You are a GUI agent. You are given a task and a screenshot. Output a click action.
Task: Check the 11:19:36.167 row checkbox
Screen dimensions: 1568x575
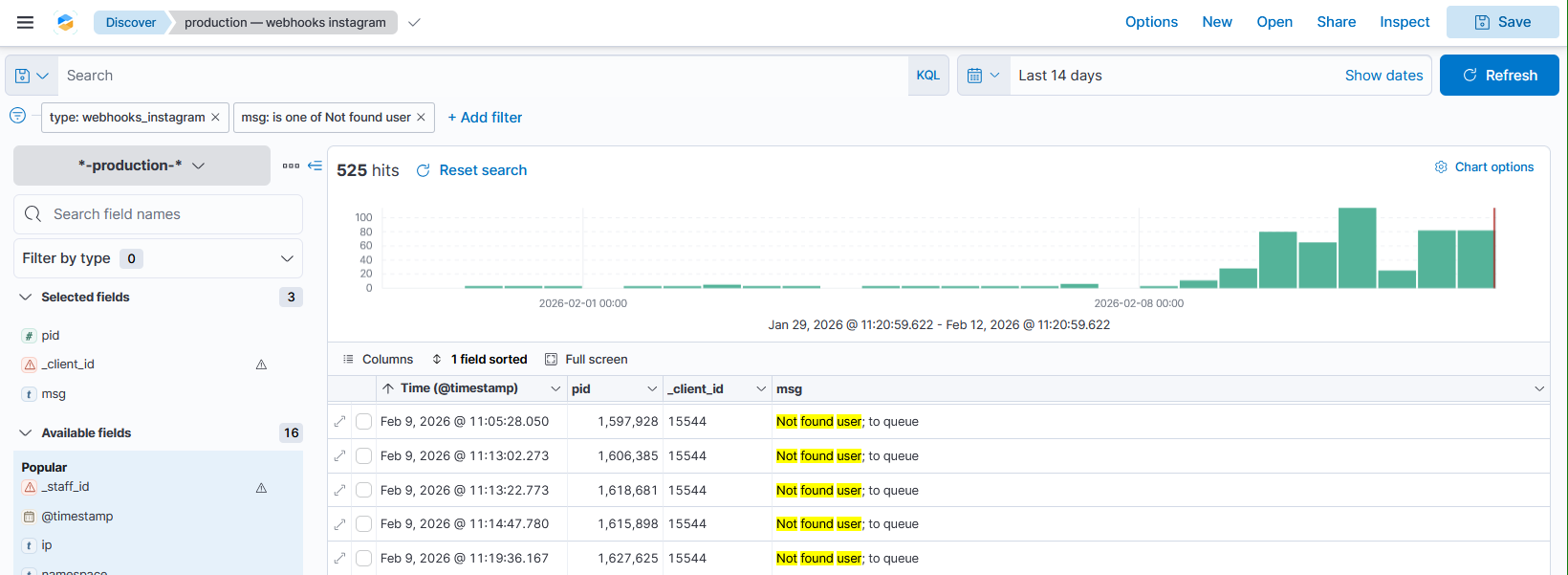(363, 558)
